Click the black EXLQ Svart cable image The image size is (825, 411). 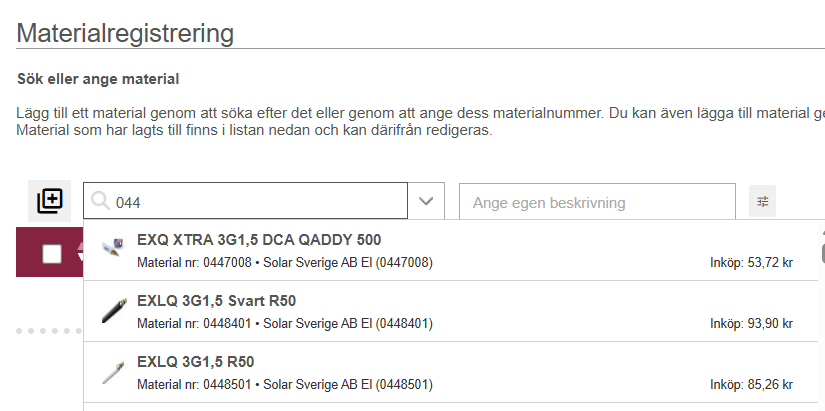point(114,311)
